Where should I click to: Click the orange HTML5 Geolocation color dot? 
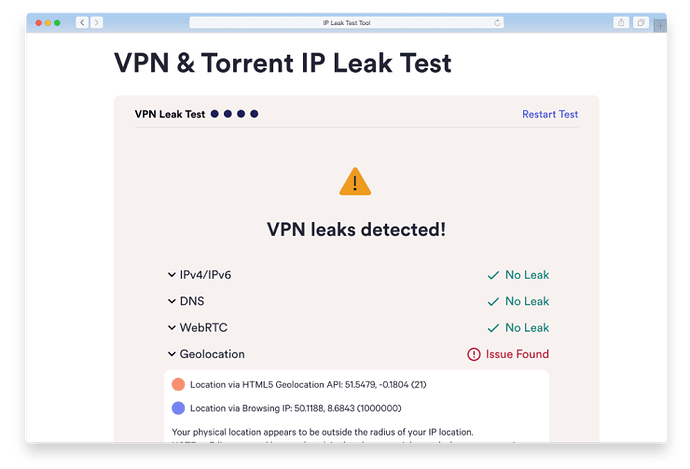coord(178,384)
